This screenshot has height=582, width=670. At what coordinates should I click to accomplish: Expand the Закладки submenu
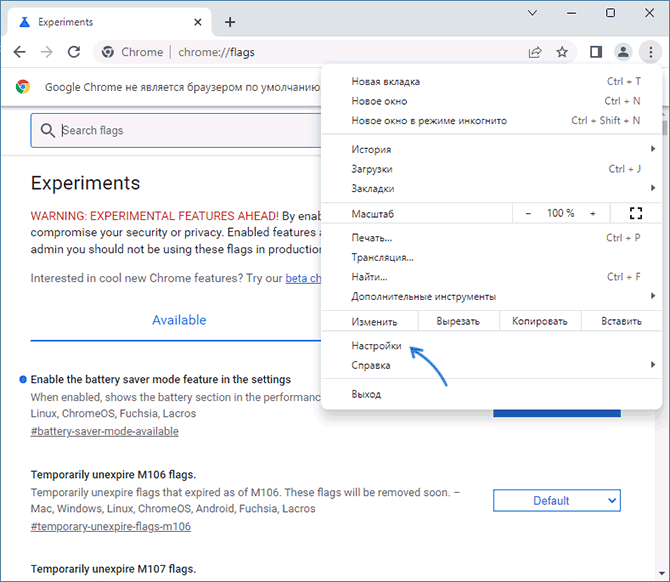[491, 188]
